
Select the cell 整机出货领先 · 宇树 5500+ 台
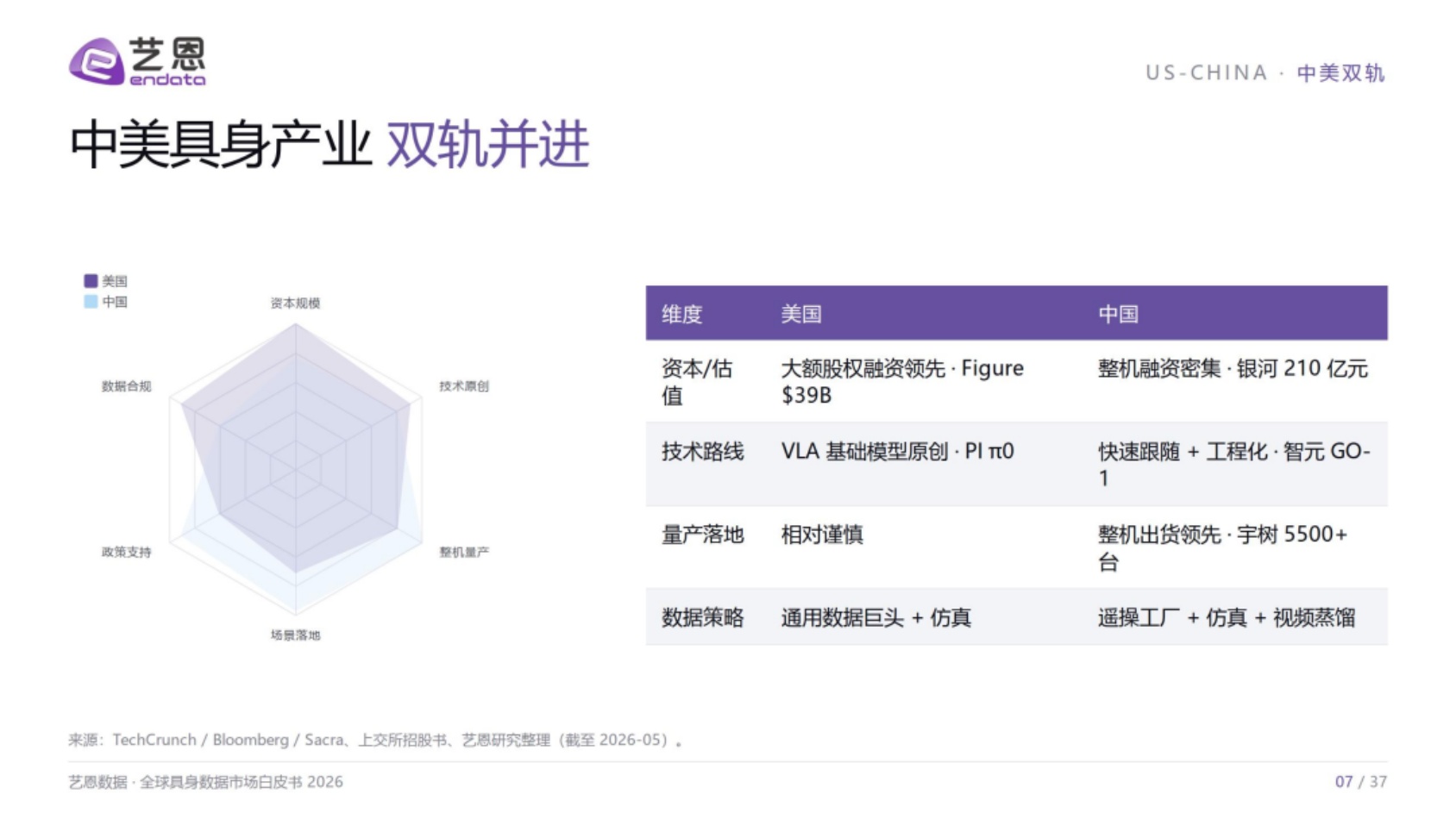[x=1223, y=548]
